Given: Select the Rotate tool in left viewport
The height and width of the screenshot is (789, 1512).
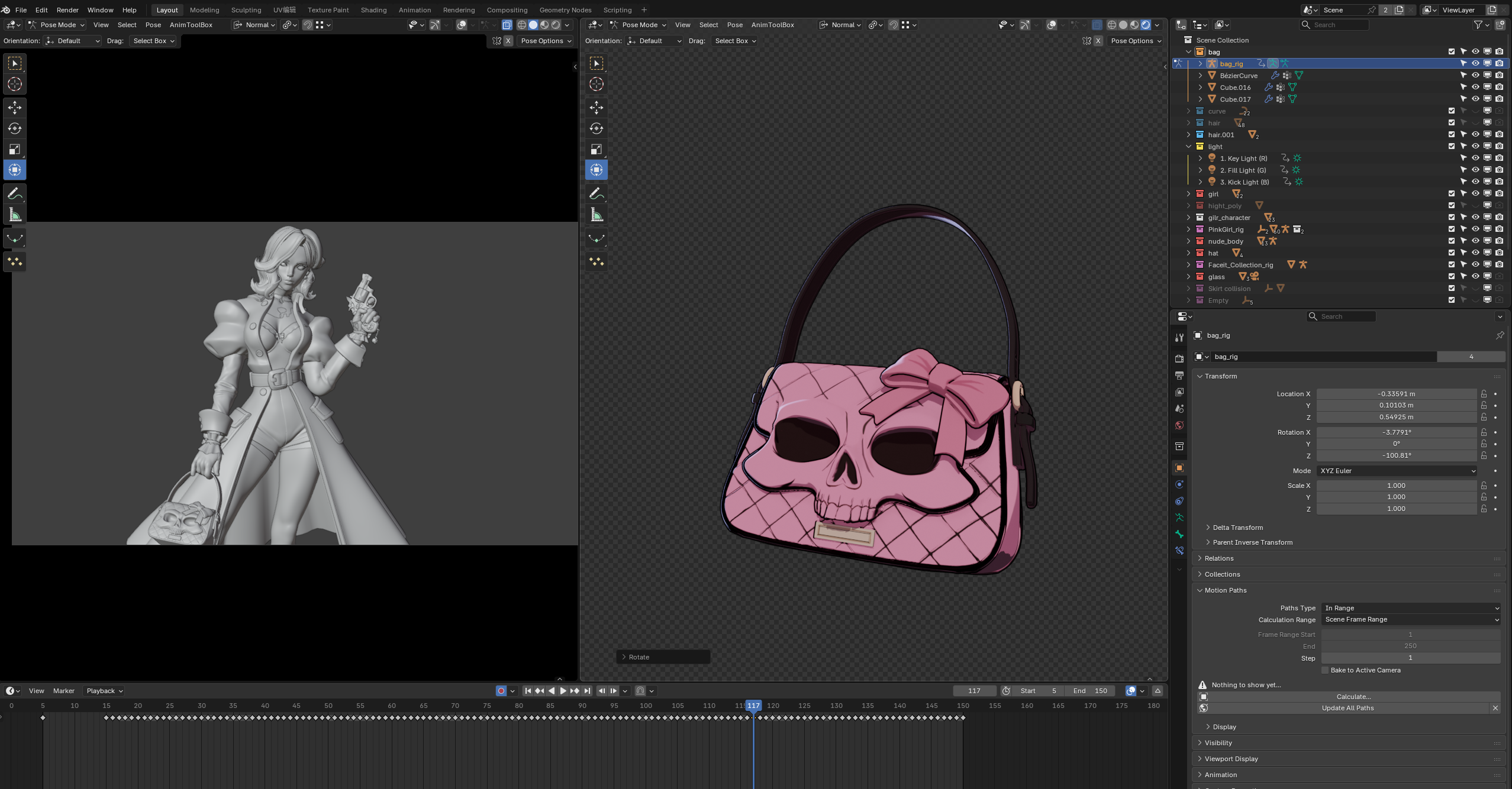Looking at the screenshot, I should (15, 128).
